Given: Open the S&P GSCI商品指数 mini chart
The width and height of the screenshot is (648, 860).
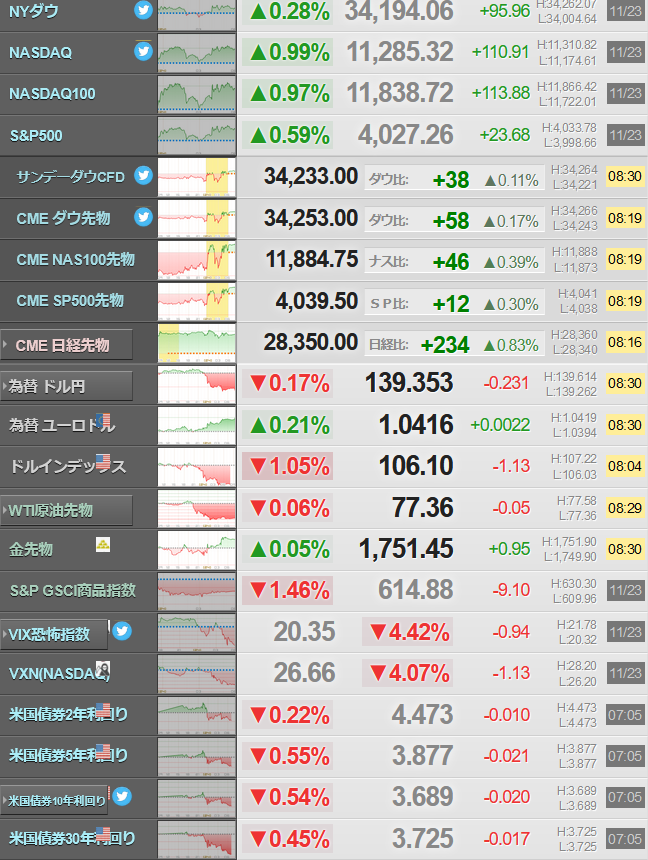Looking at the screenshot, I should pos(196,591).
